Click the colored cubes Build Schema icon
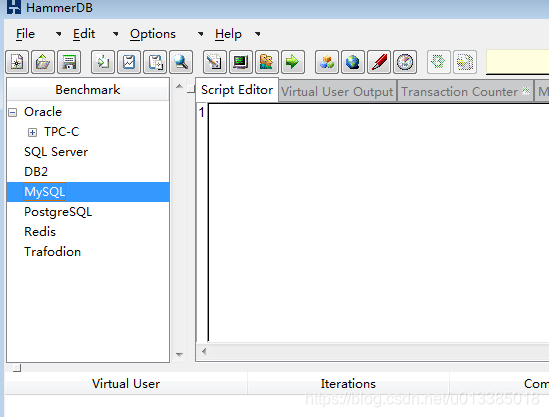 (x=327, y=62)
